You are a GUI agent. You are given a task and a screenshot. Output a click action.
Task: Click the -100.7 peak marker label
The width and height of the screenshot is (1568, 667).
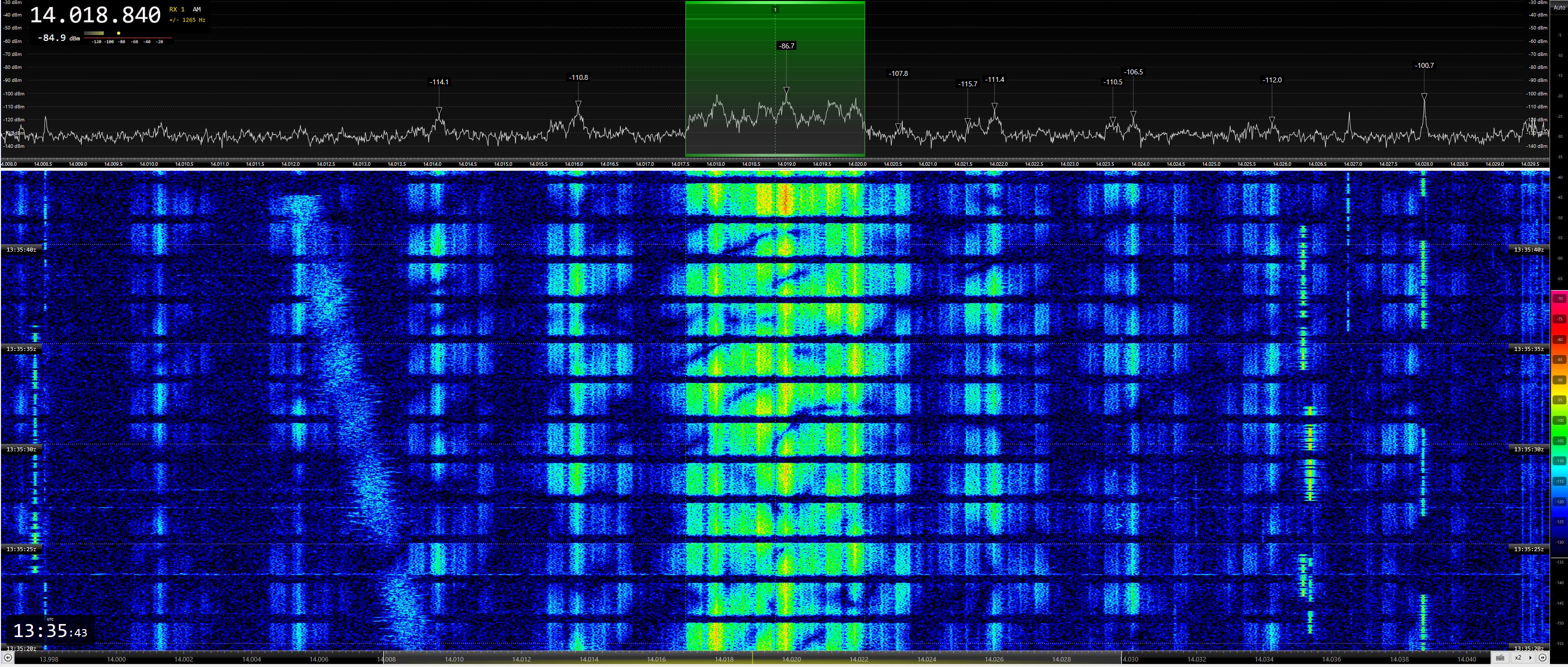(1424, 65)
